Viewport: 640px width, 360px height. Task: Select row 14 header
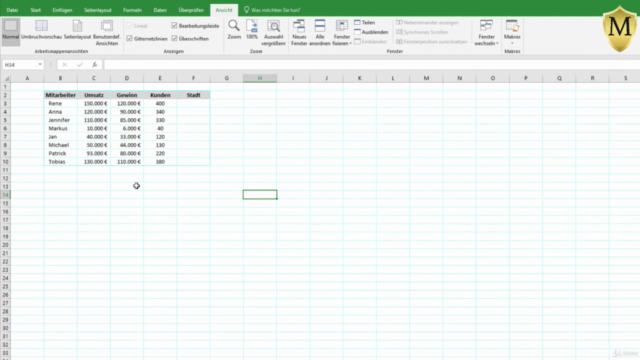click(5, 195)
